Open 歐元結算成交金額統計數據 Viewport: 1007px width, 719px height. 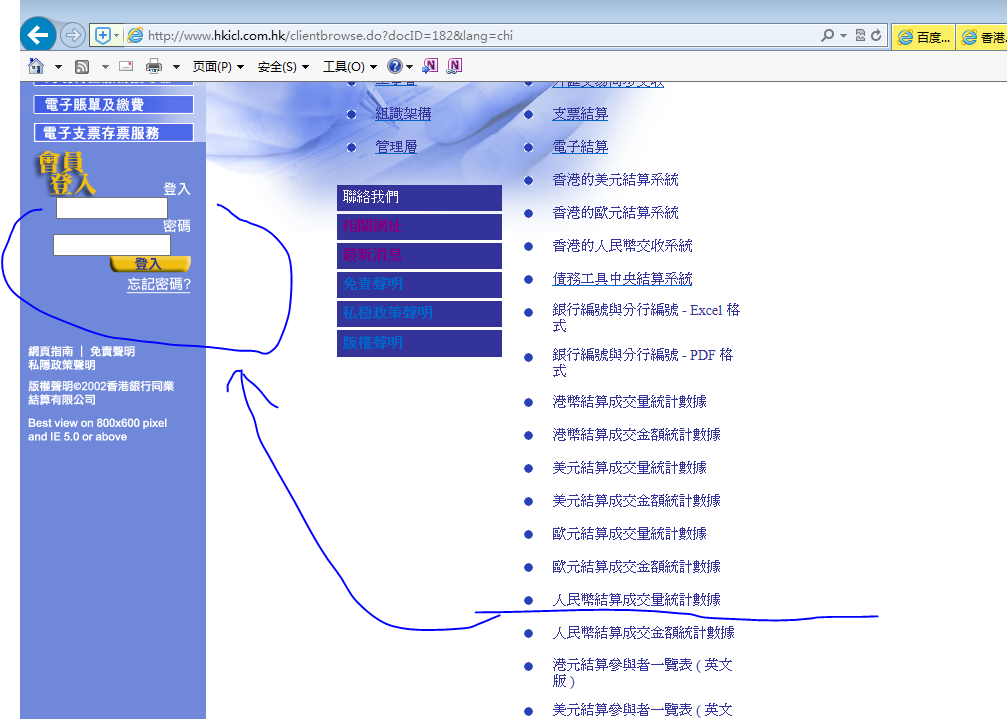[636, 567]
